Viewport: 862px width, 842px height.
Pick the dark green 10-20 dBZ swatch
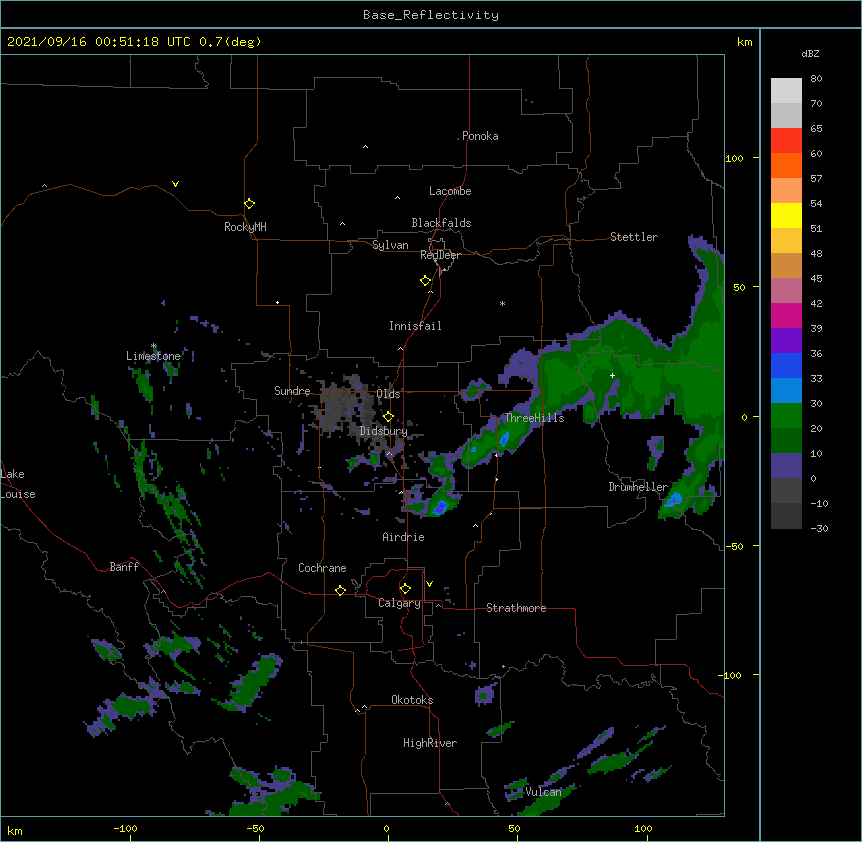pos(786,440)
